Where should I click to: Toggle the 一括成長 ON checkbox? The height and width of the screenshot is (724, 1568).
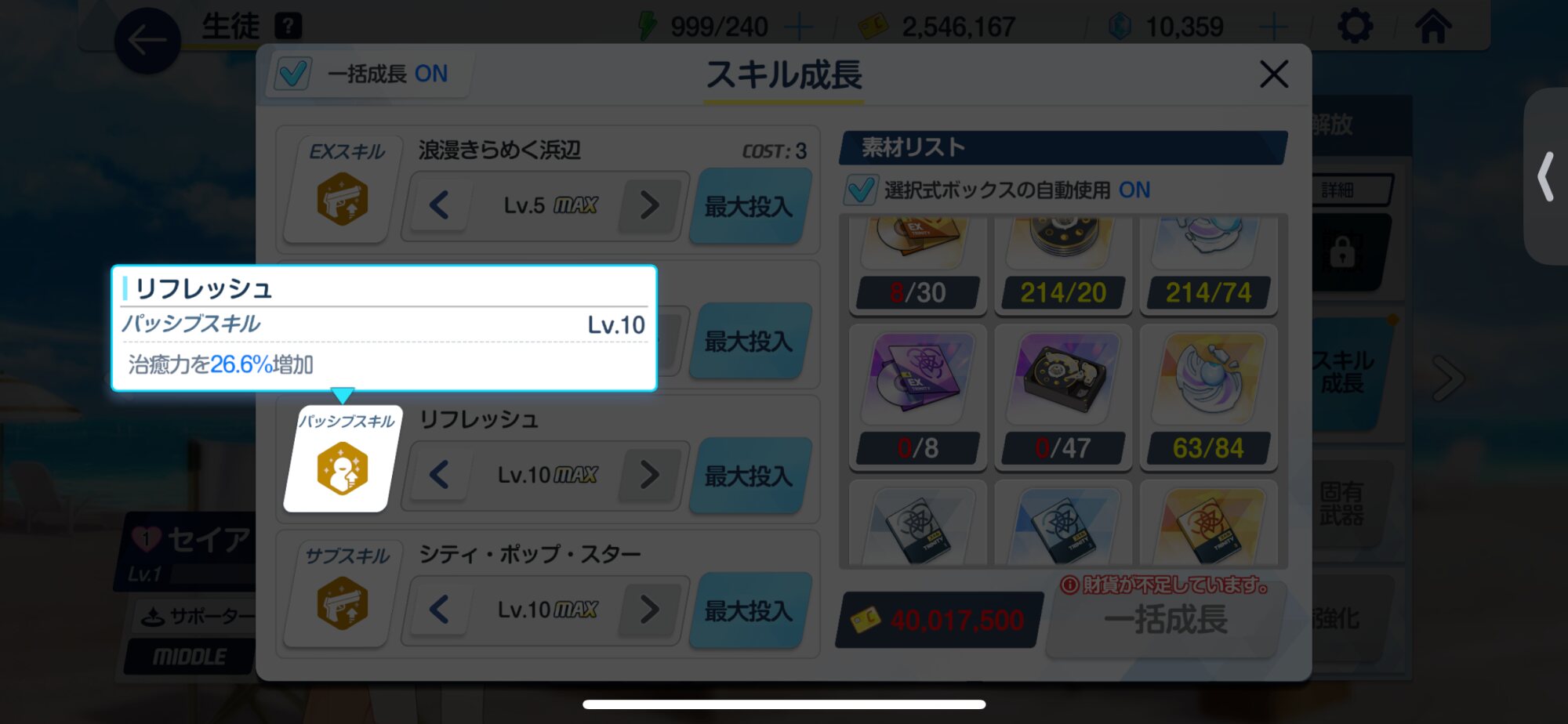pyautogui.click(x=292, y=74)
